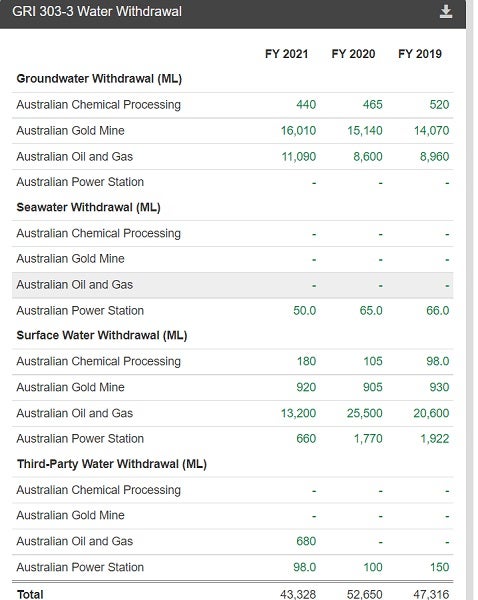Click the 16,010 Gold Mine groundwater value
The height and width of the screenshot is (600, 478).
[x=299, y=130]
